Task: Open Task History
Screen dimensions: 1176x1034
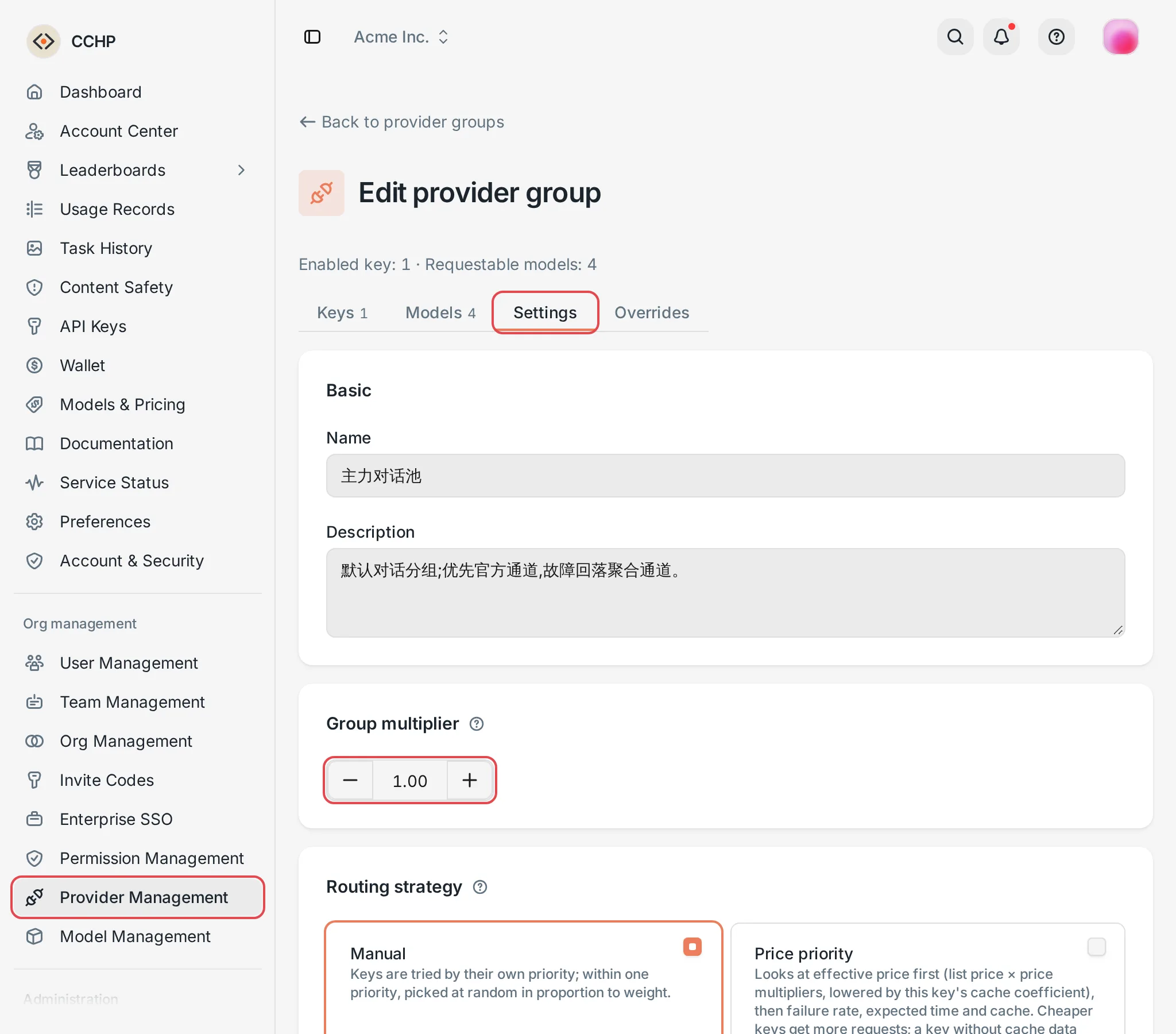Action: tap(137, 248)
